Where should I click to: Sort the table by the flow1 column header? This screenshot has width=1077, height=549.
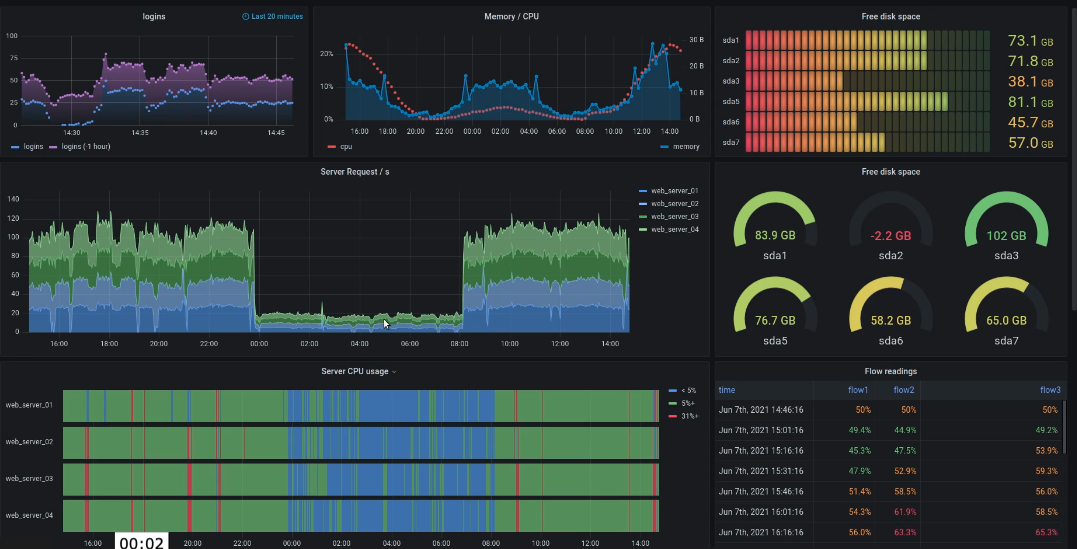[858, 390]
